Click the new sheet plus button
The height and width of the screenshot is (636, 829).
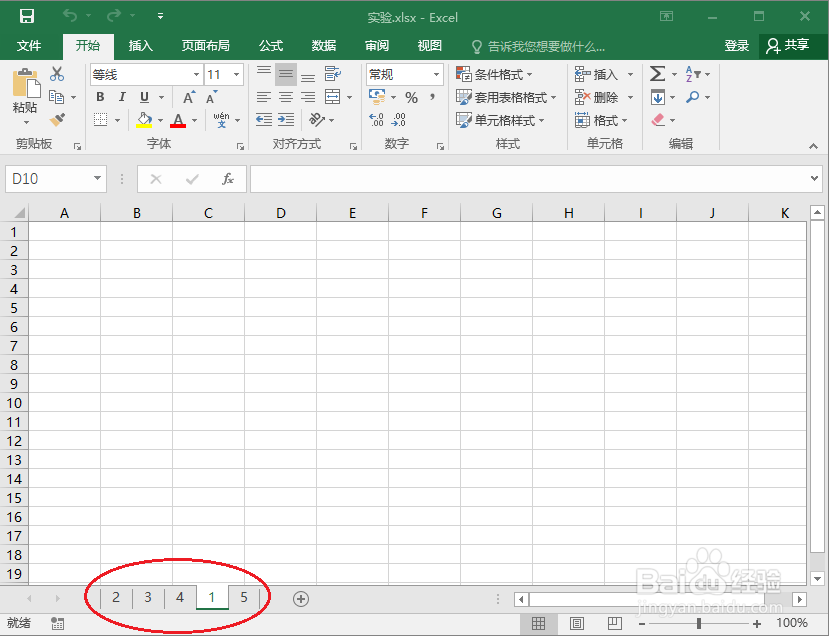tap(300, 598)
